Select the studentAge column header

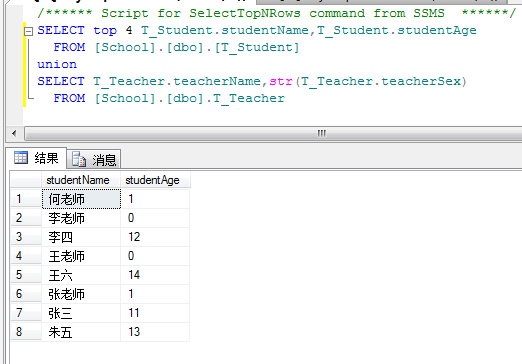(155, 180)
